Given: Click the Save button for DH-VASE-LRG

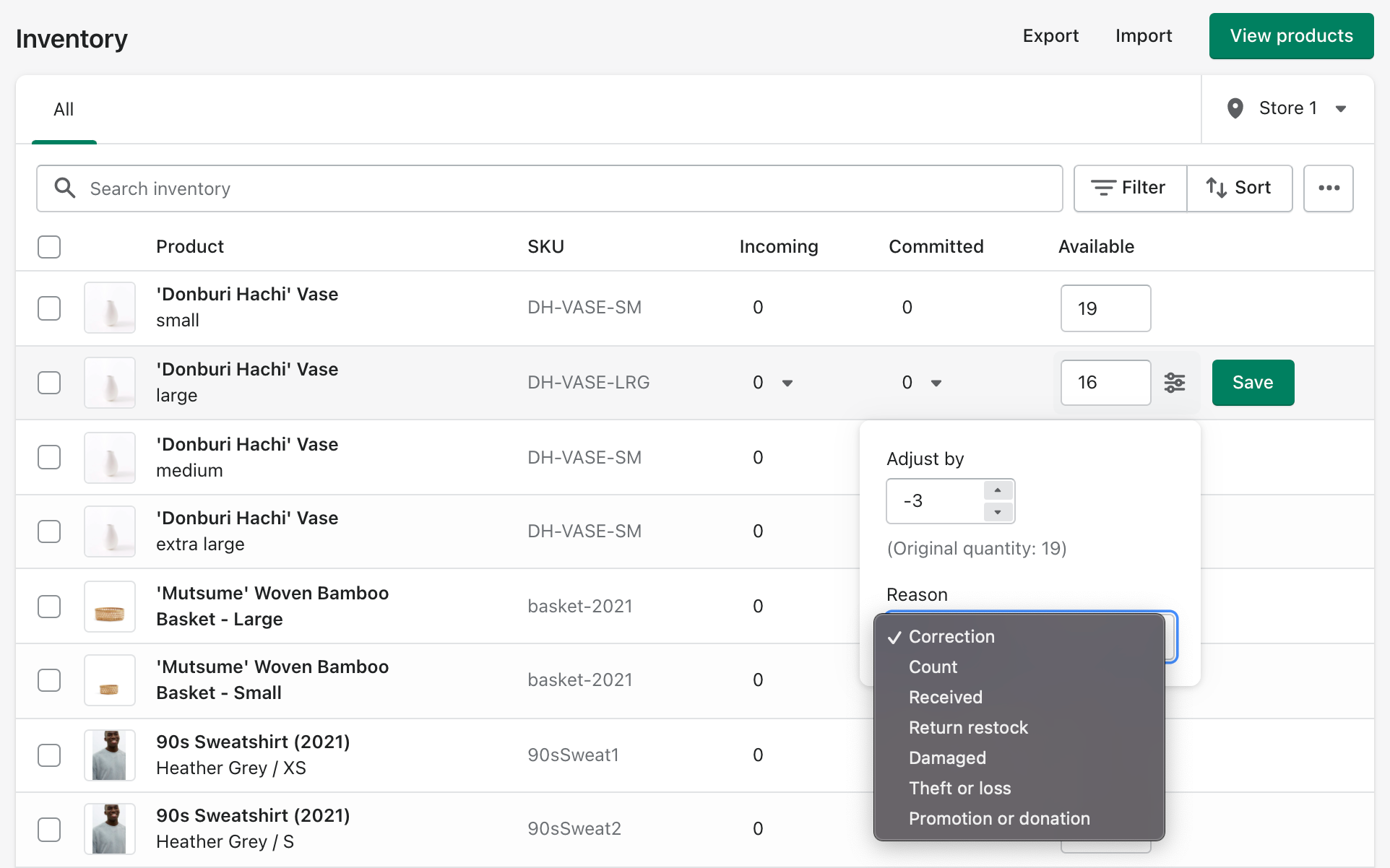Looking at the screenshot, I should tap(1251, 382).
